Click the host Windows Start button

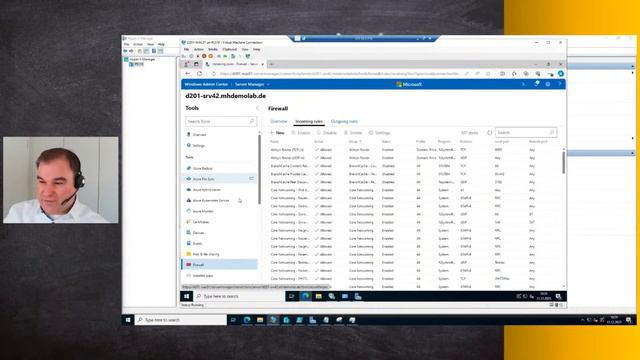tap(128, 320)
